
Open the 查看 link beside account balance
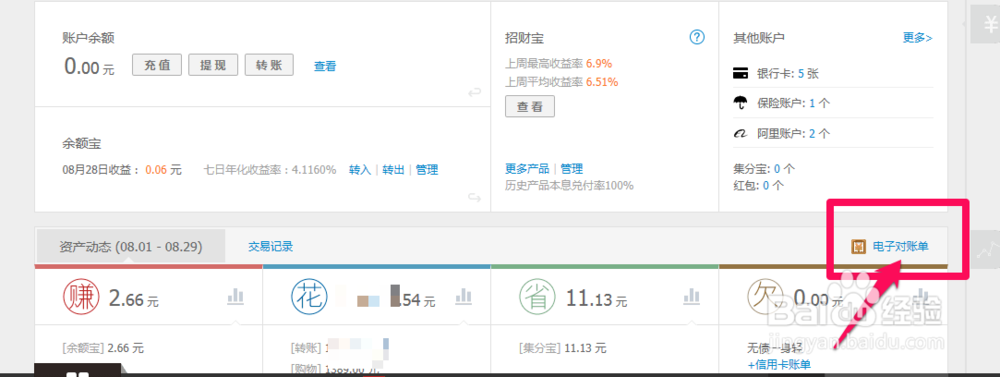tap(325, 66)
